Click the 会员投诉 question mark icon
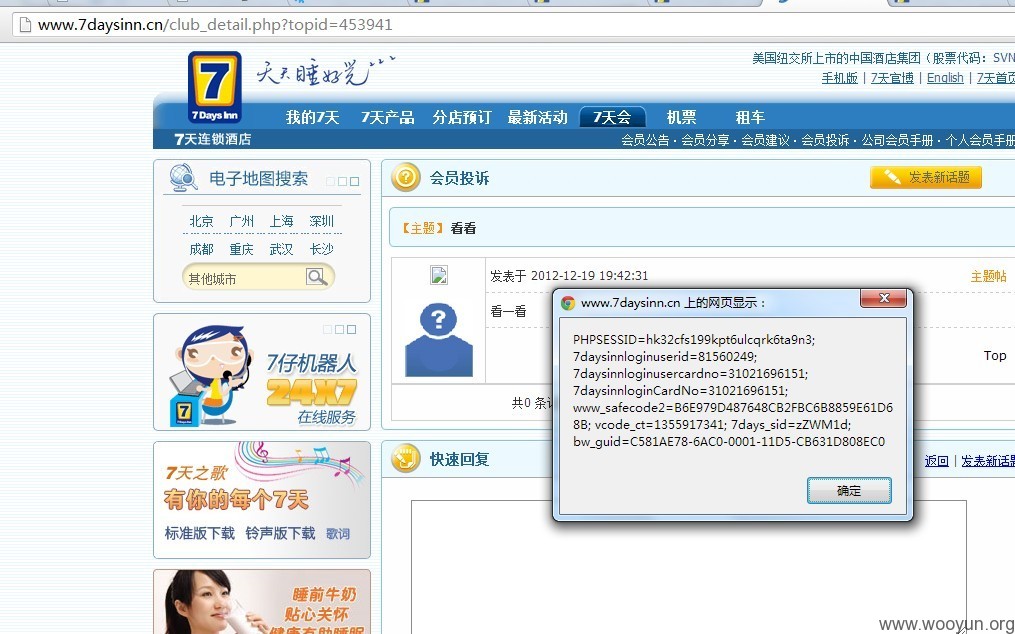 click(406, 177)
